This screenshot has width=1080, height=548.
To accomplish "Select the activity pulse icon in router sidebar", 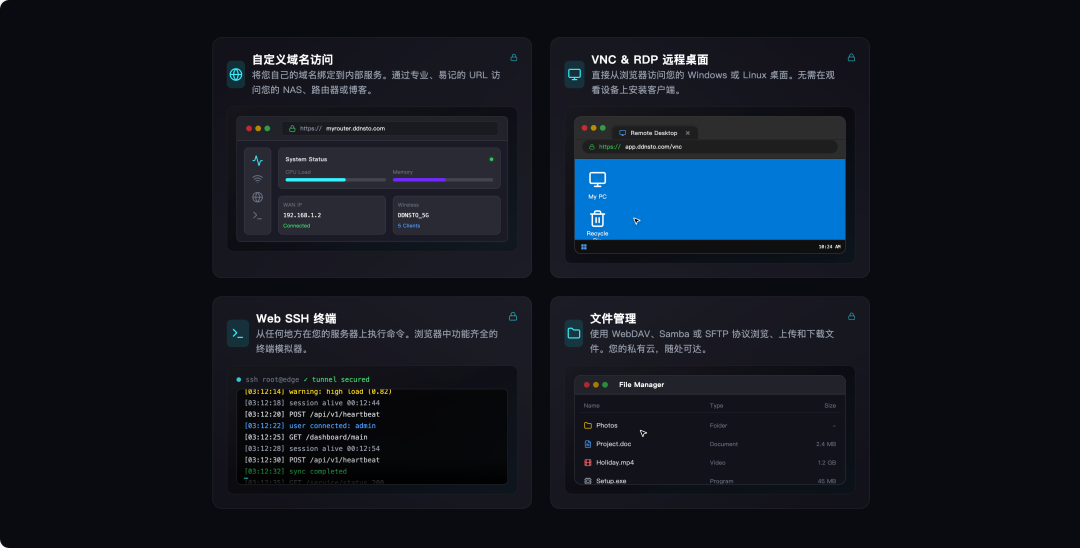I will 257,160.
